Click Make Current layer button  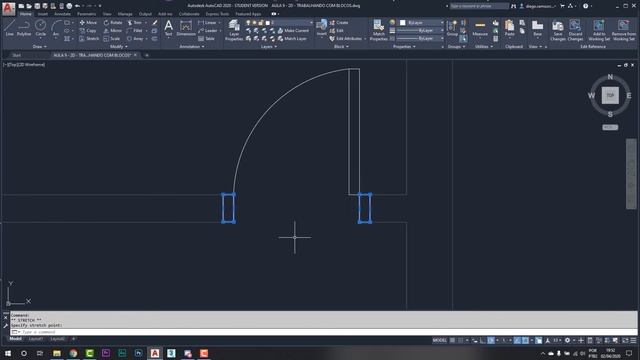293,31
